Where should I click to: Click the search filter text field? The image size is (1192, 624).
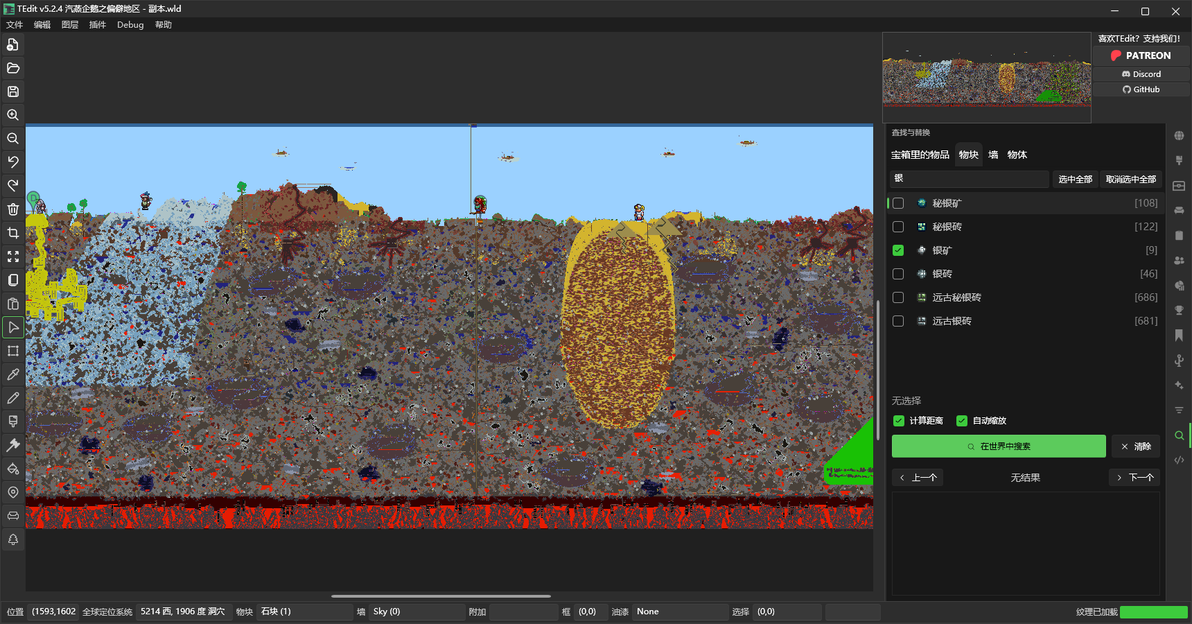tap(969, 179)
